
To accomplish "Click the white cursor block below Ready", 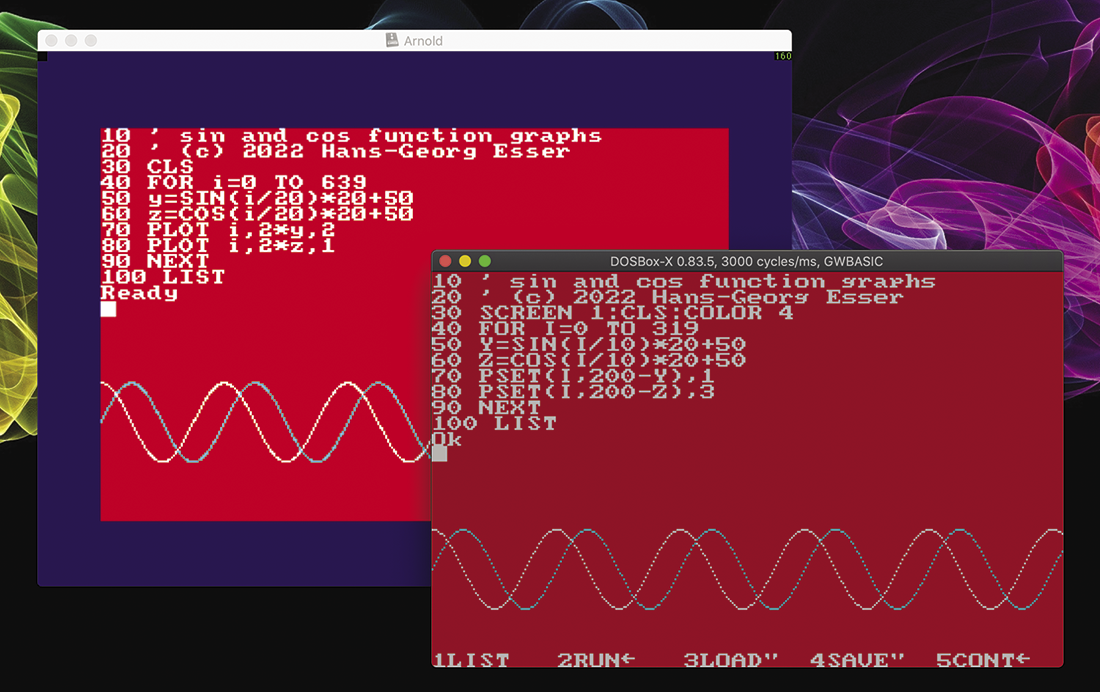I will click(x=108, y=309).
